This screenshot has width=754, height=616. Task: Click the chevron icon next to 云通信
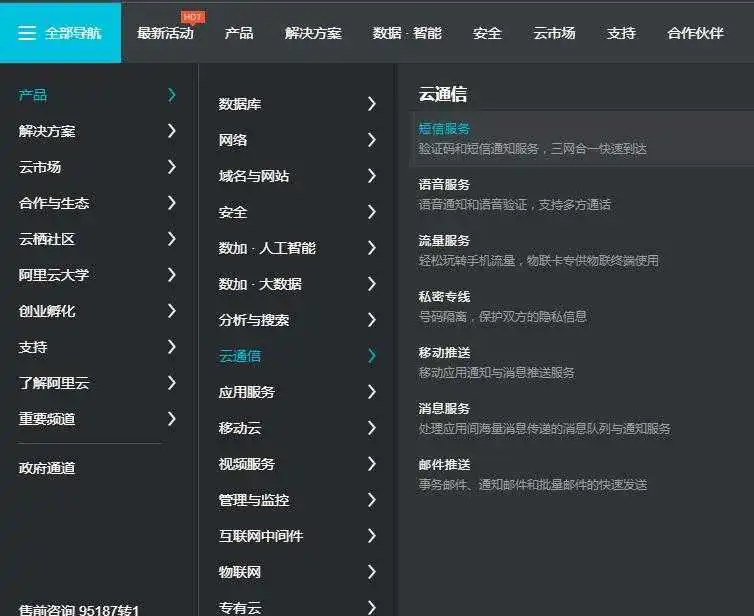[x=371, y=356]
